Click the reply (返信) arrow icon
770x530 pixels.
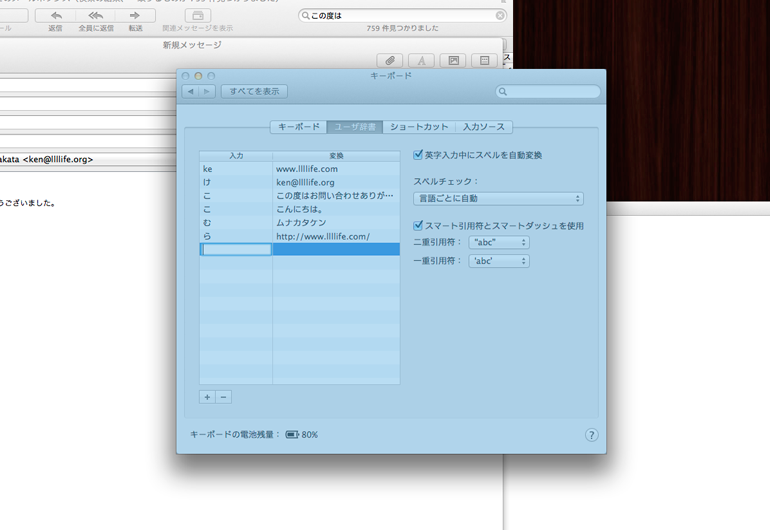(x=56, y=16)
